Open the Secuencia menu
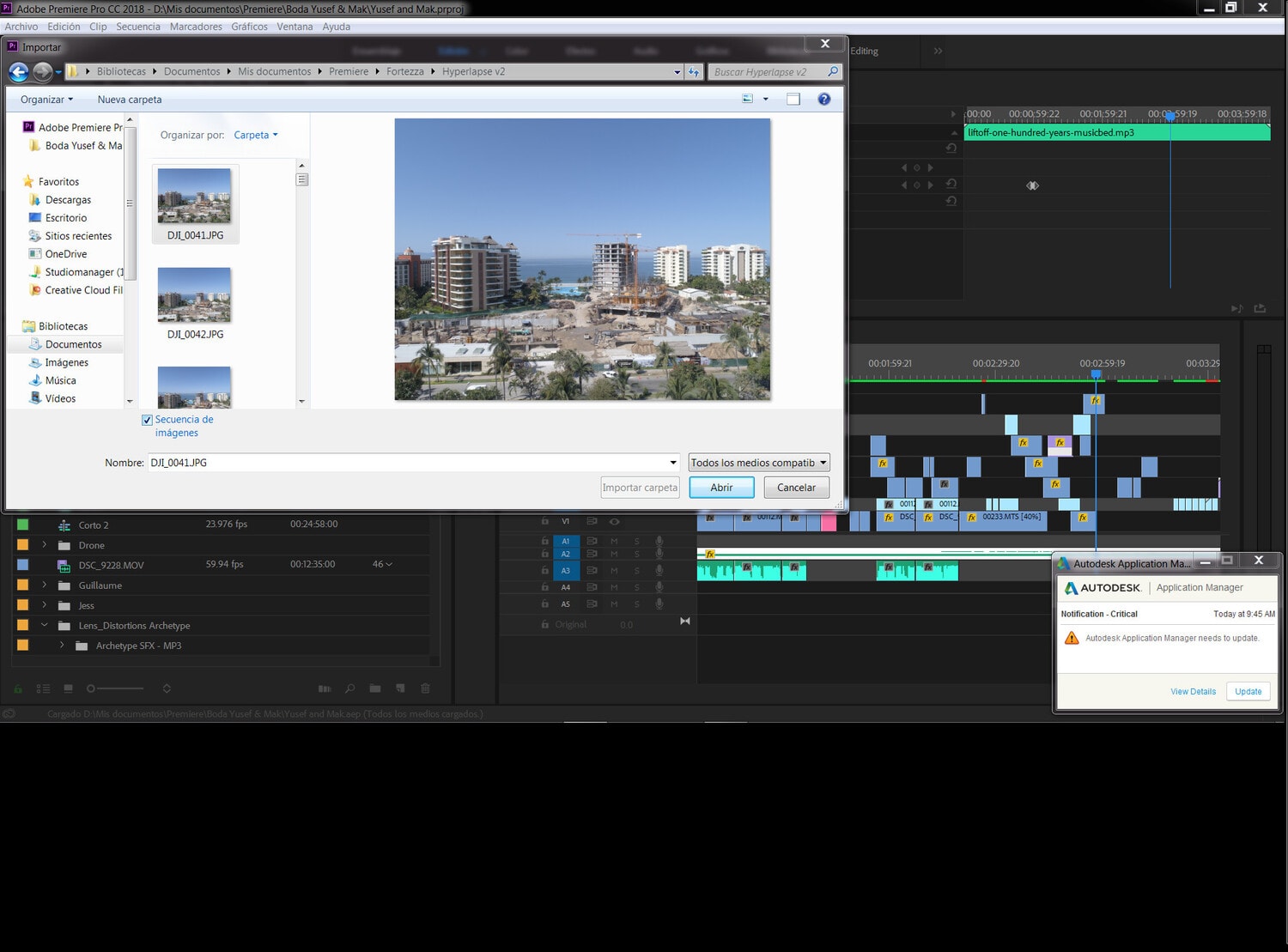 (x=138, y=27)
